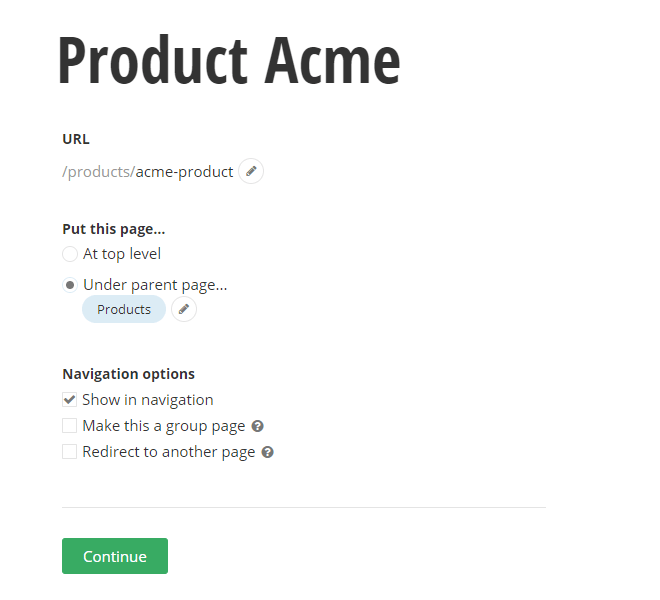Click the '/products/' URL path prefix
660x600 pixels.
coord(98,172)
